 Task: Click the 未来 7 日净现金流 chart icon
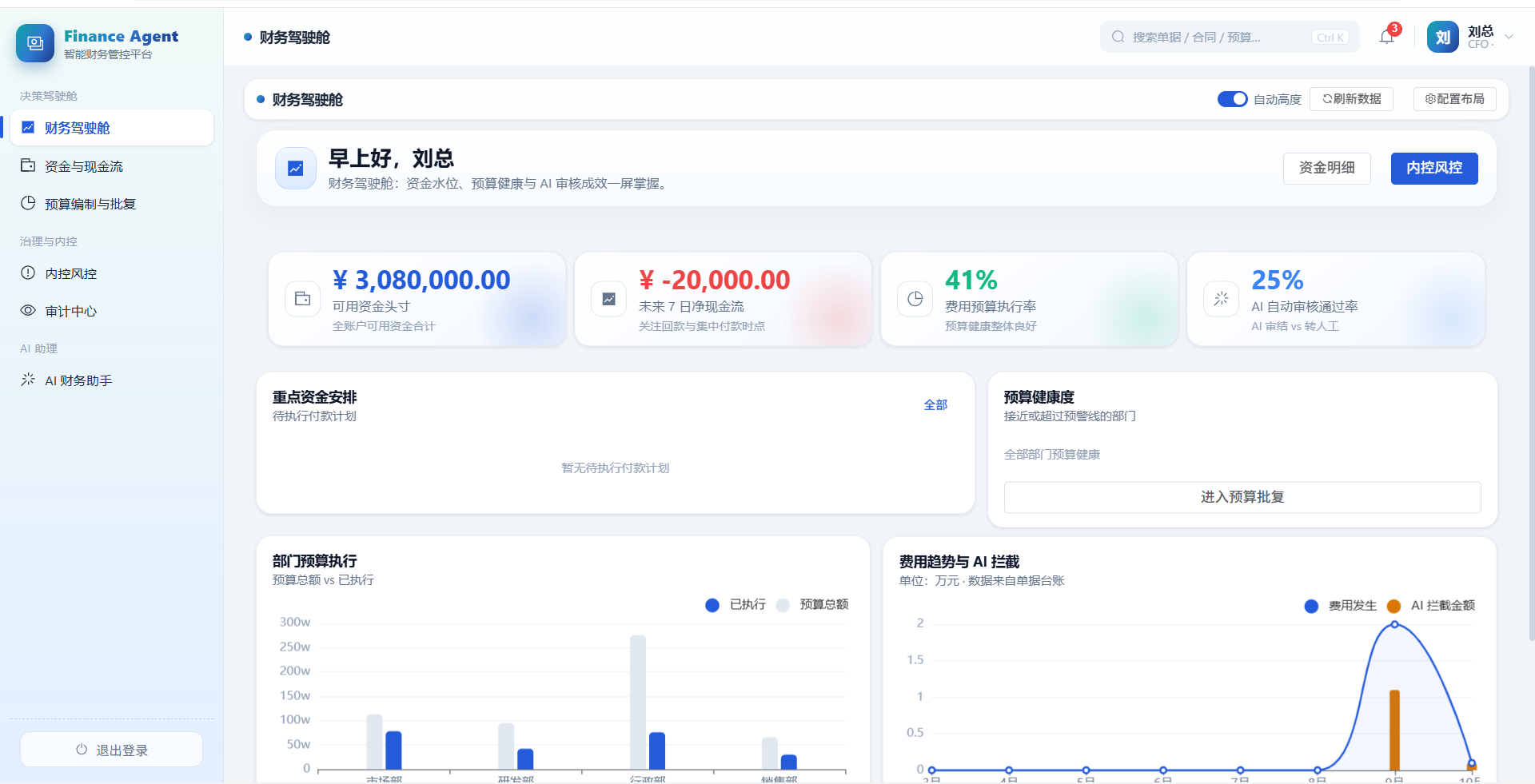[x=609, y=299]
